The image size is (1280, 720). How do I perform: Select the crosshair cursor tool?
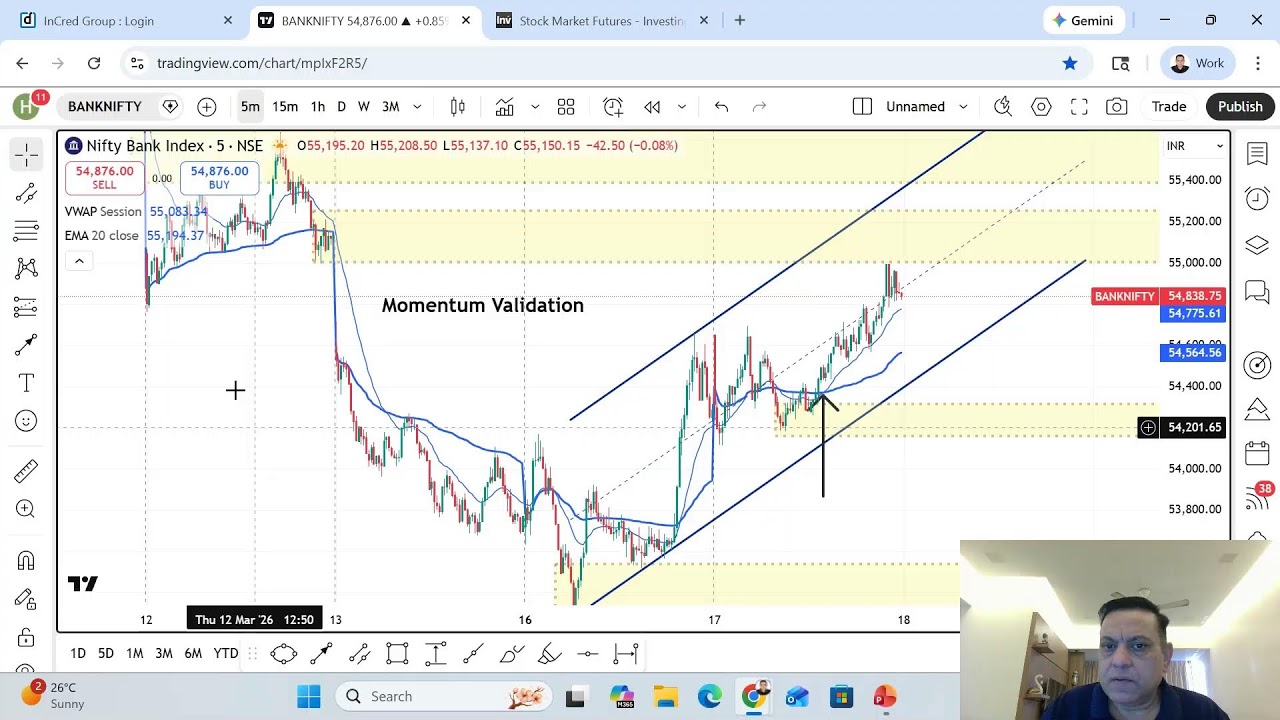26,154
